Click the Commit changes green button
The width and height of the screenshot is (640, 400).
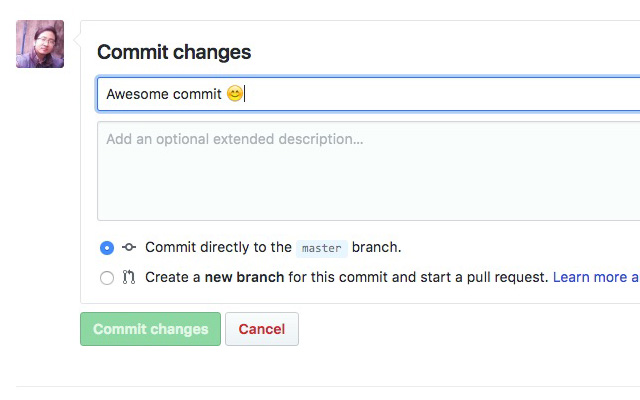[150, 329]
